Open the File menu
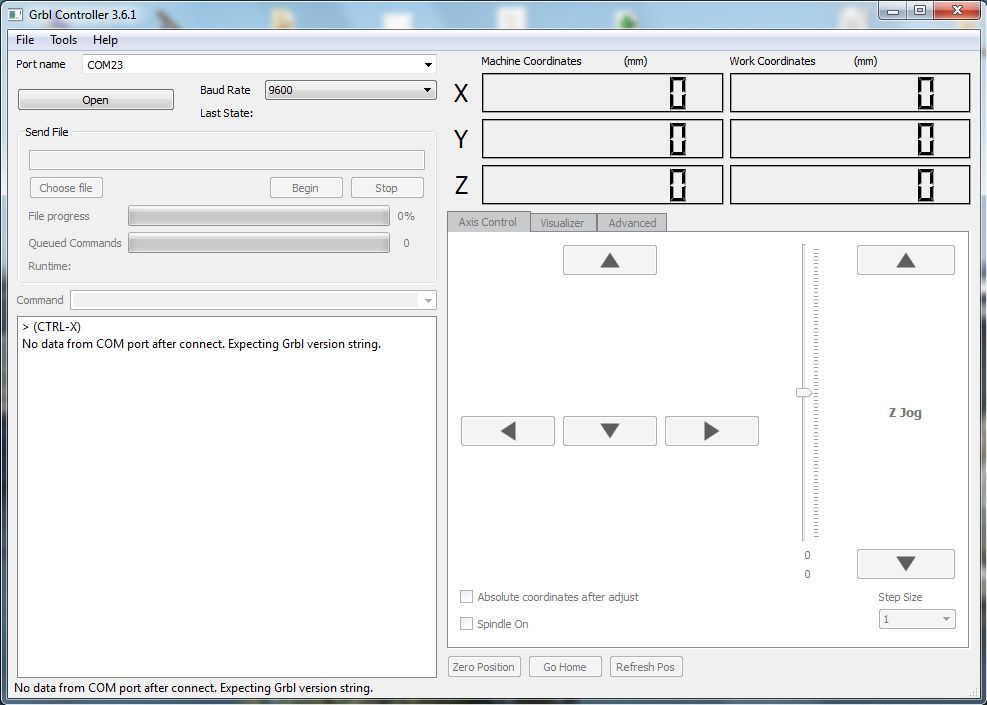The image size is (987, 705). coord(25,40)
